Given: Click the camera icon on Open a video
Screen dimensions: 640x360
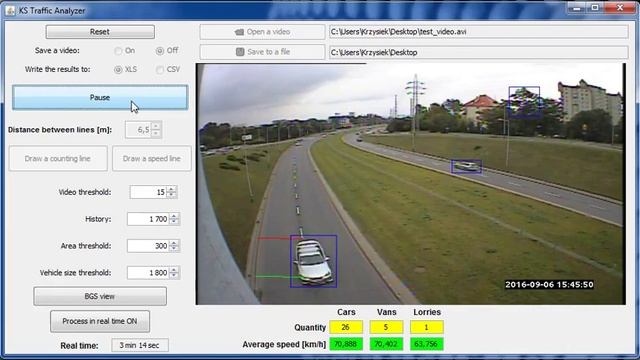Looking at the screenshot, I should coord(239,32).
